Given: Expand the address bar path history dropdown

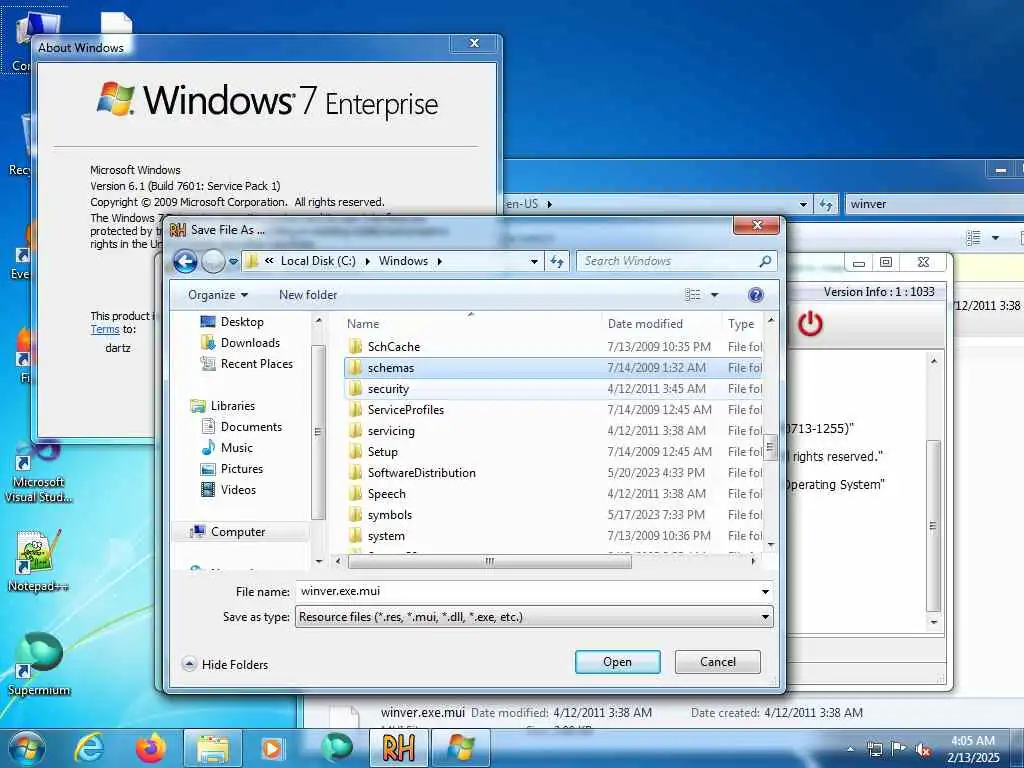Looking at the screenshot, I should 534,261.
